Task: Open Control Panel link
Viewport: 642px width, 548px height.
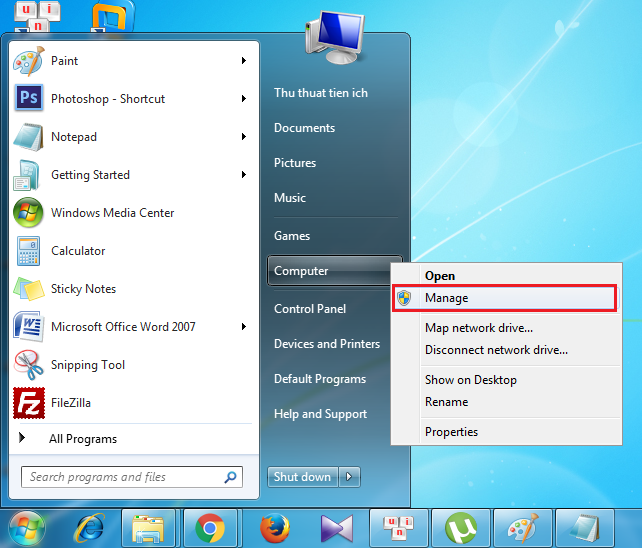Action: coord(309,309)
